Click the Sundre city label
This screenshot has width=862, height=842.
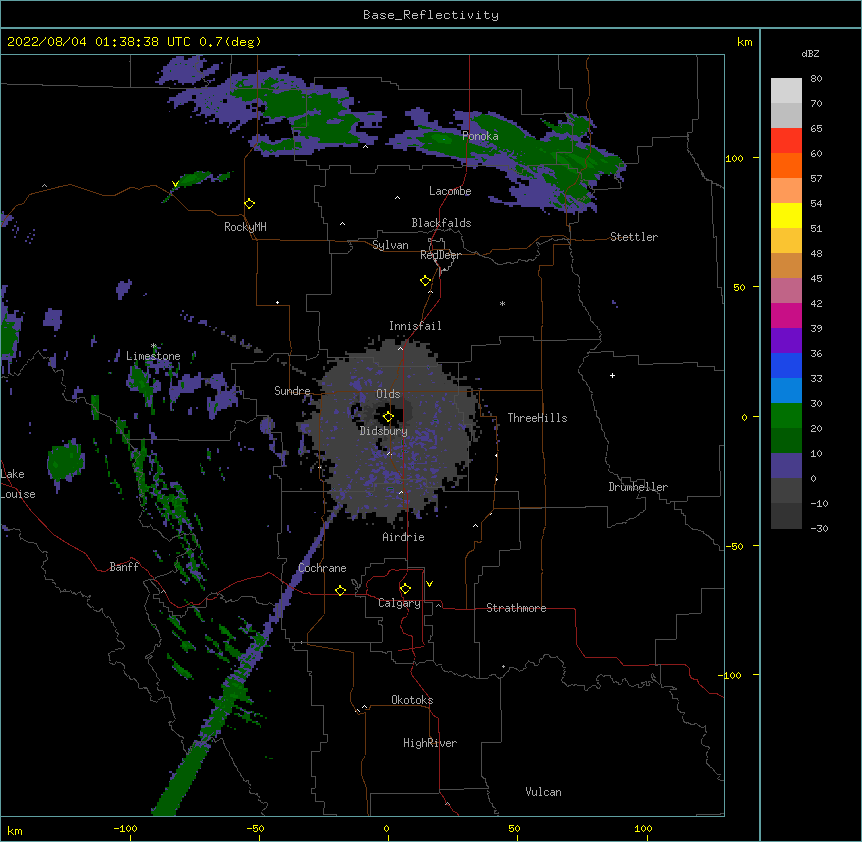pos(292,391)
